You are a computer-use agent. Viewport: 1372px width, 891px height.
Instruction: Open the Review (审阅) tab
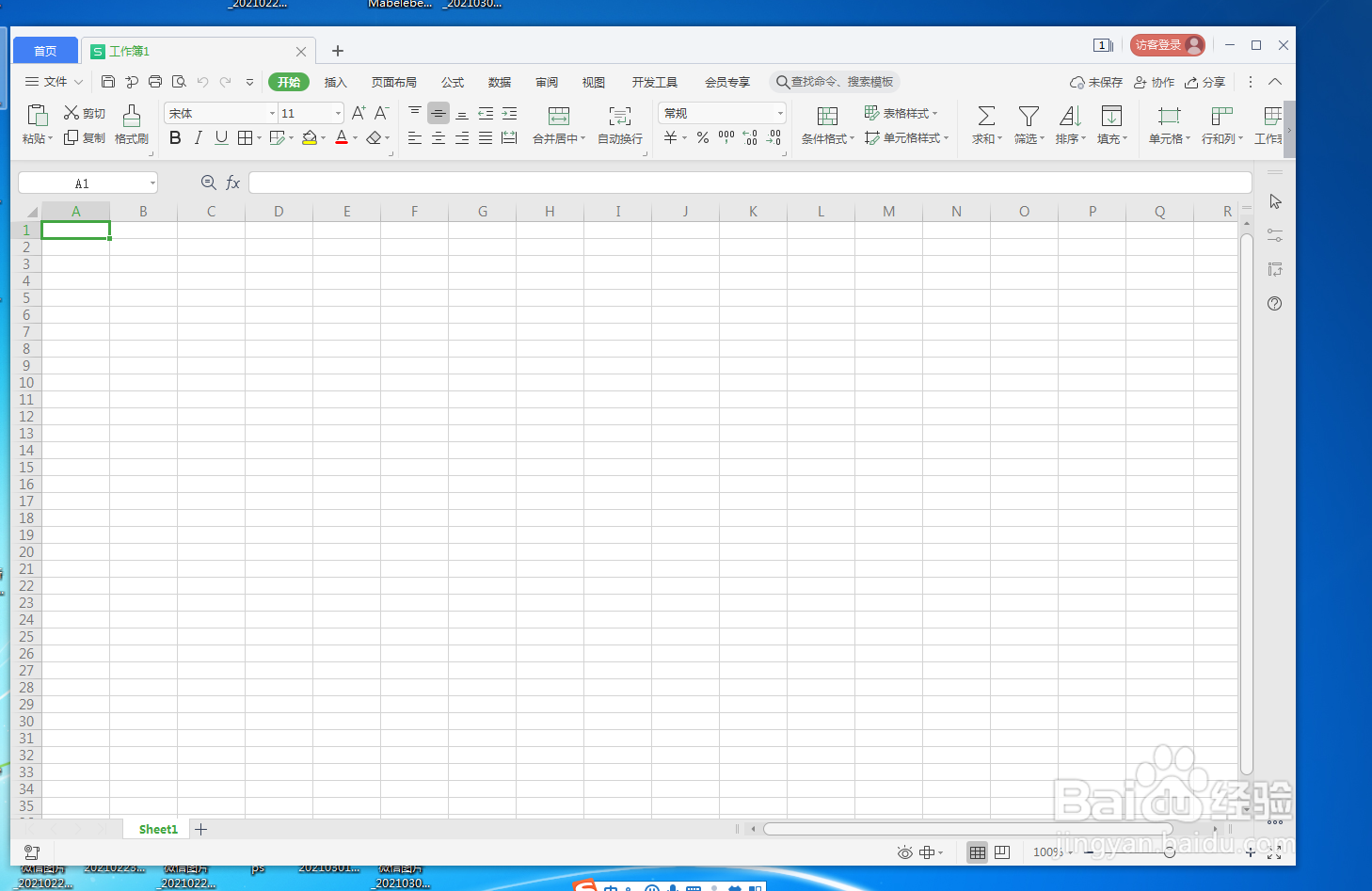(547, 82)
